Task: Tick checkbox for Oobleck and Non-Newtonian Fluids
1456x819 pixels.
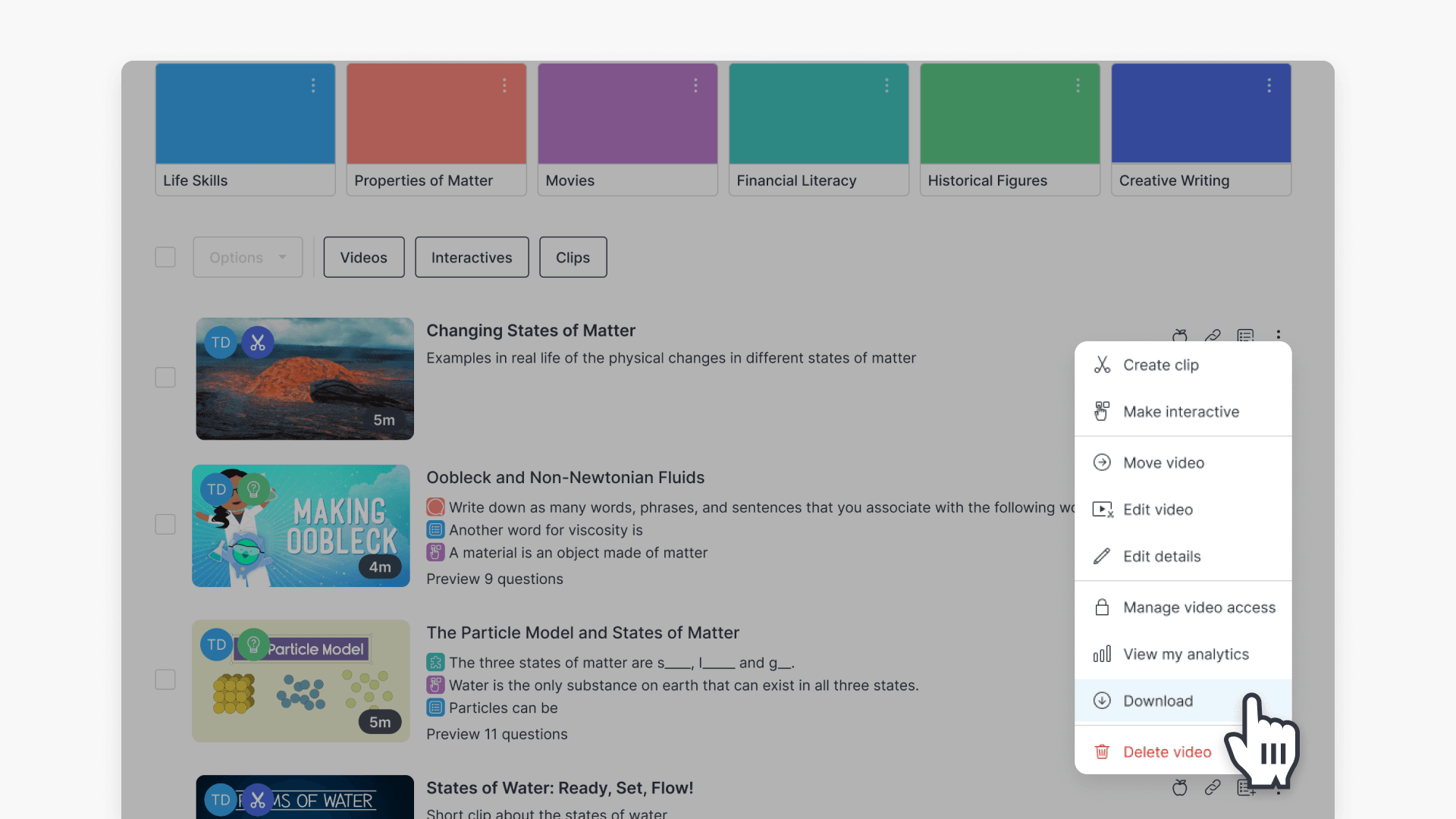Action: [x=165, y=525]
